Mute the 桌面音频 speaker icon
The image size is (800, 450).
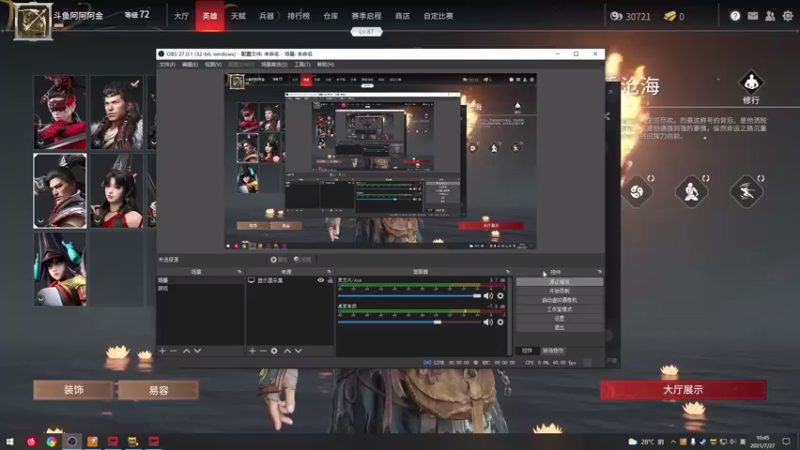pyautogui.click(x=488, y=322)
